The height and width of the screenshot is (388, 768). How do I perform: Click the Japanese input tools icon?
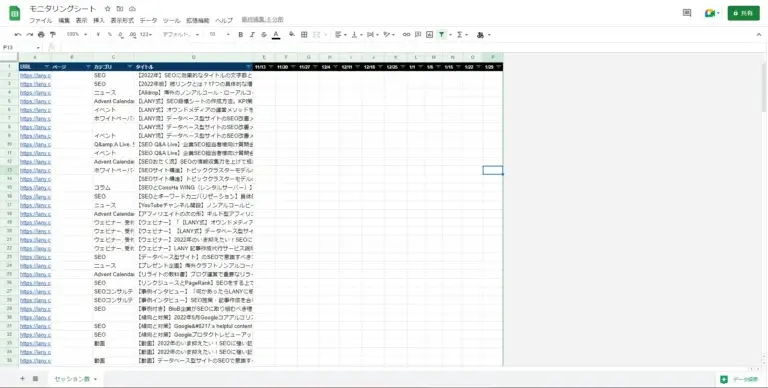[480, 35]
